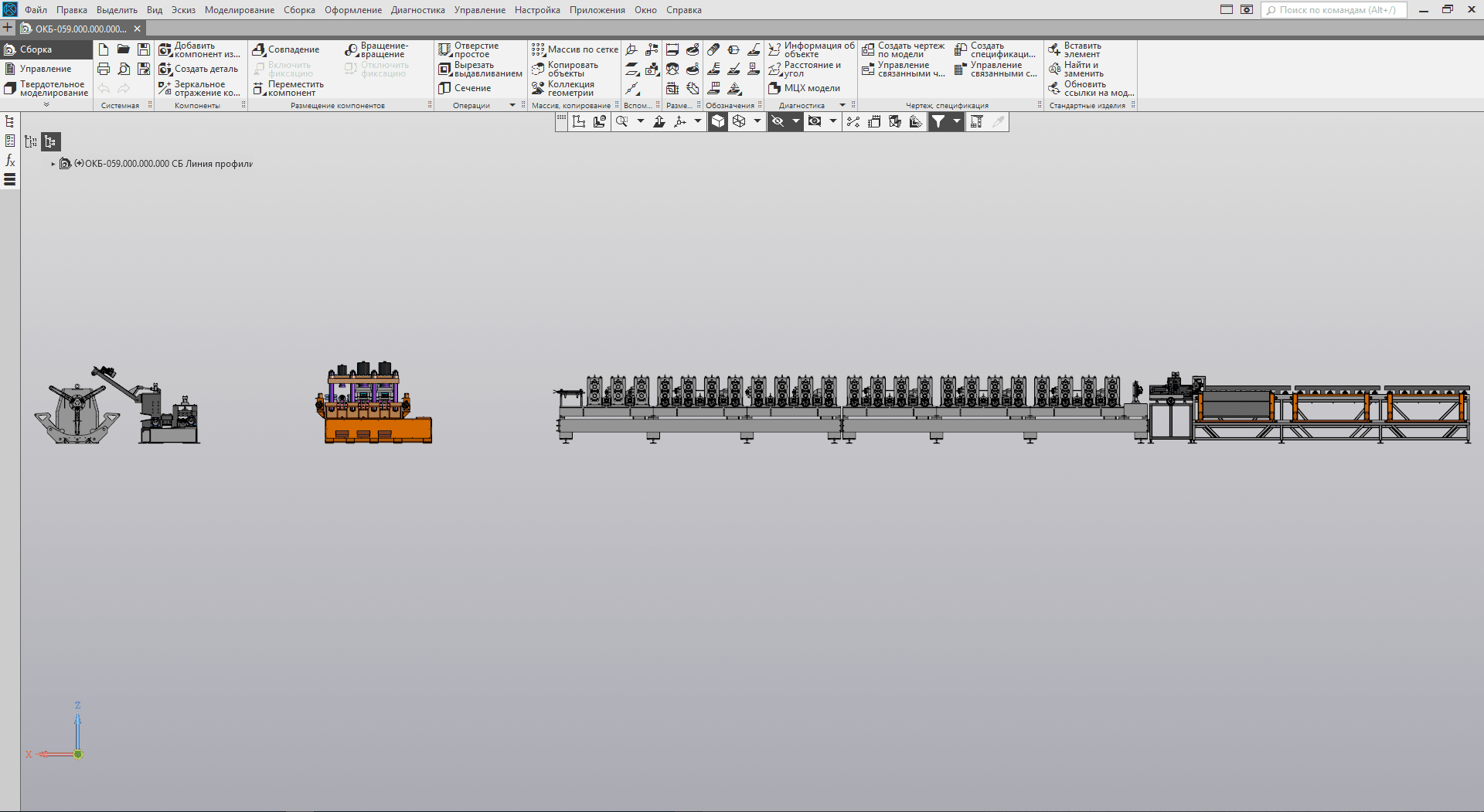1484x812 pixels.
Task: Open МЦХ модели mass properties tool
Action: pyautogui.click(x=805, y=88)
